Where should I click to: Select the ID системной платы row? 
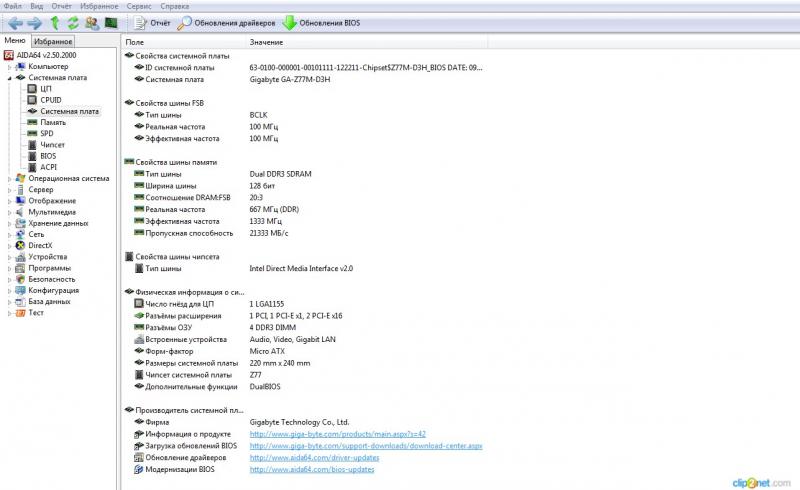tap(308, 67)
